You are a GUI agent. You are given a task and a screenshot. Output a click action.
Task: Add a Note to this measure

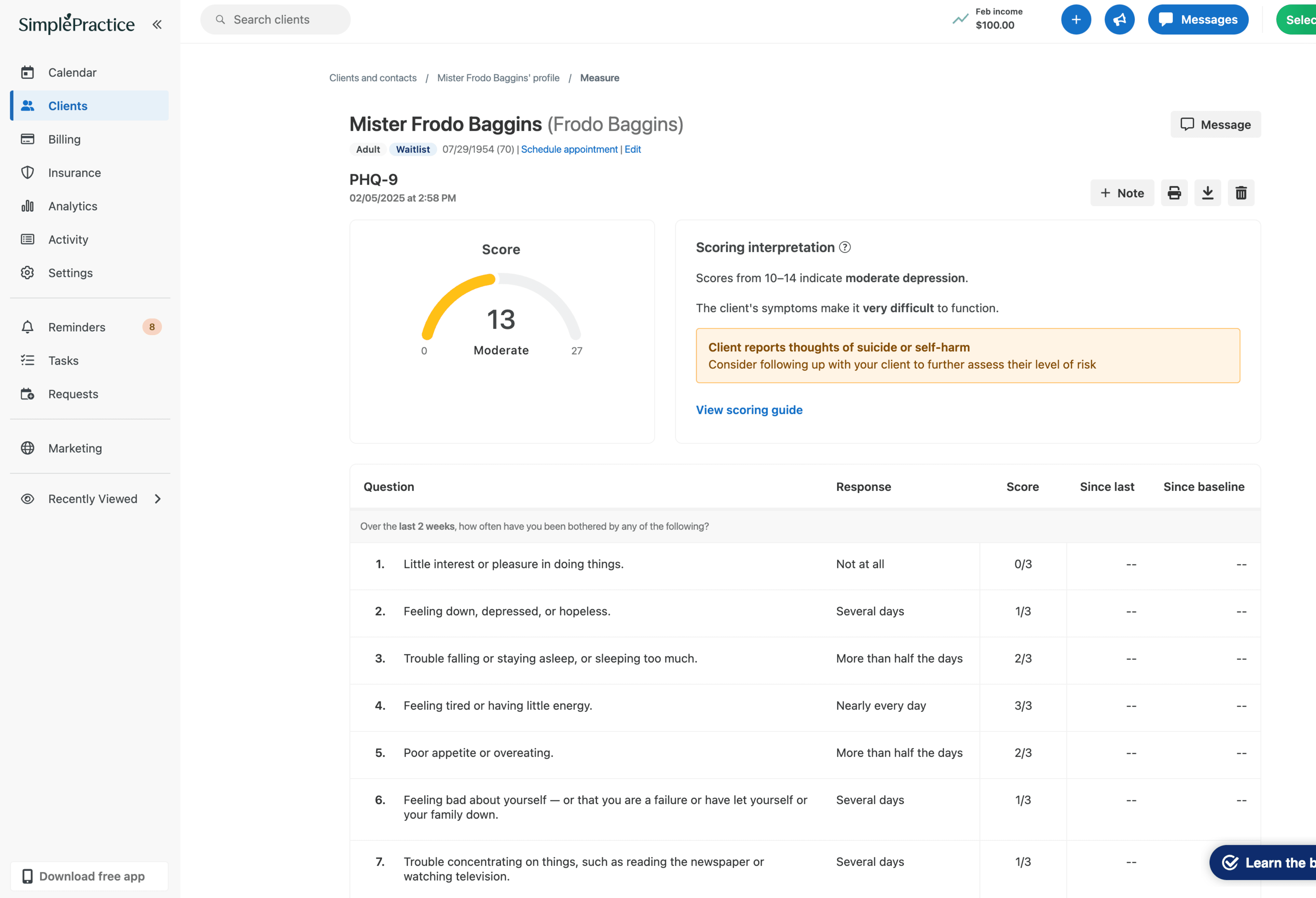pos(1122,193)
